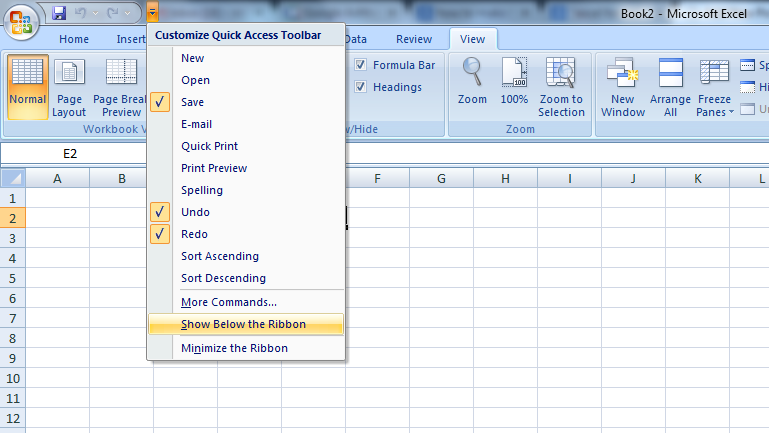
Task: Toggle the Headings checkbox
Action: coord(360,87)
